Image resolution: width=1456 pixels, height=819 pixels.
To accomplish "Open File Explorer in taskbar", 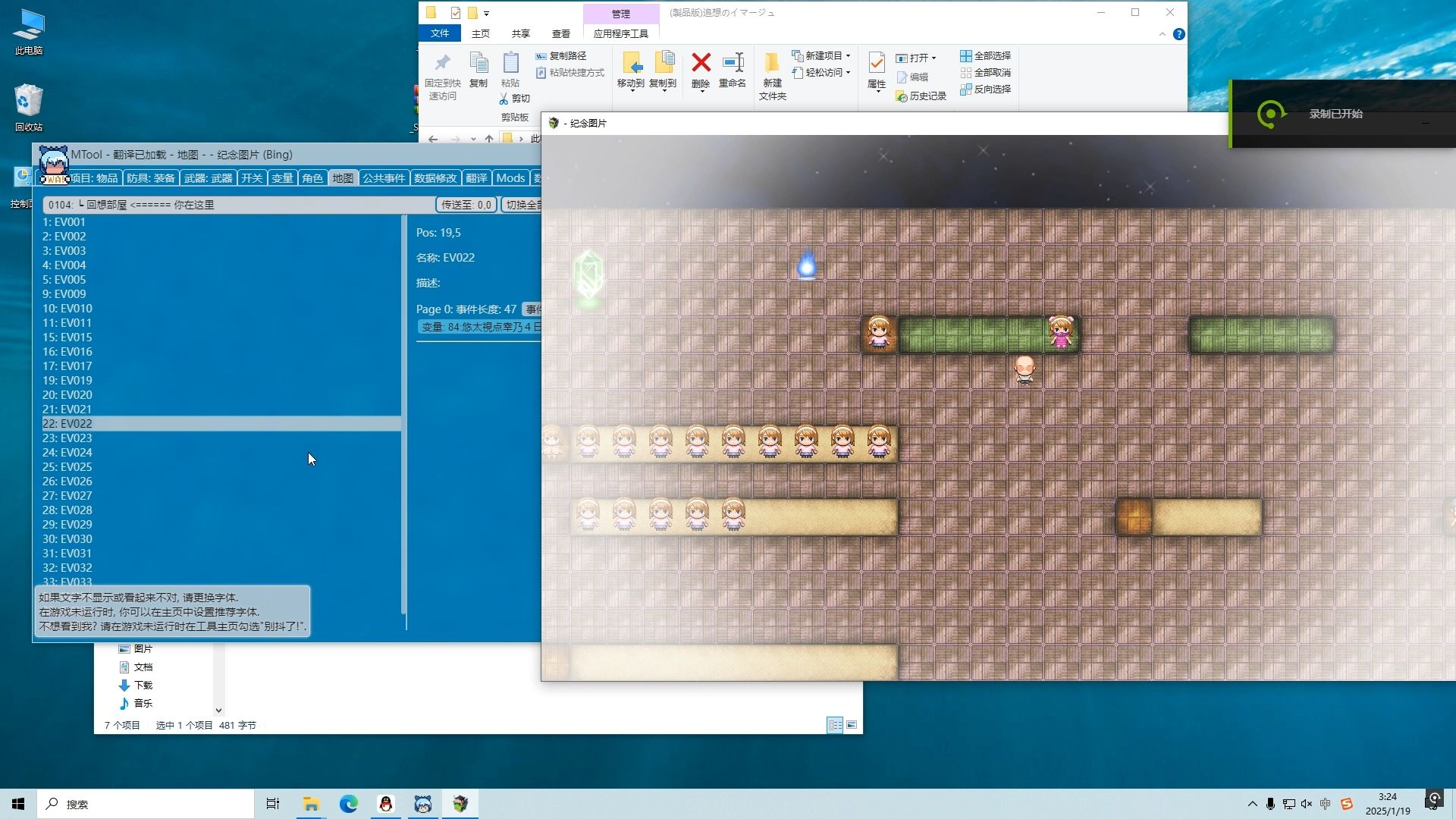I will click(x=311, y=804).
